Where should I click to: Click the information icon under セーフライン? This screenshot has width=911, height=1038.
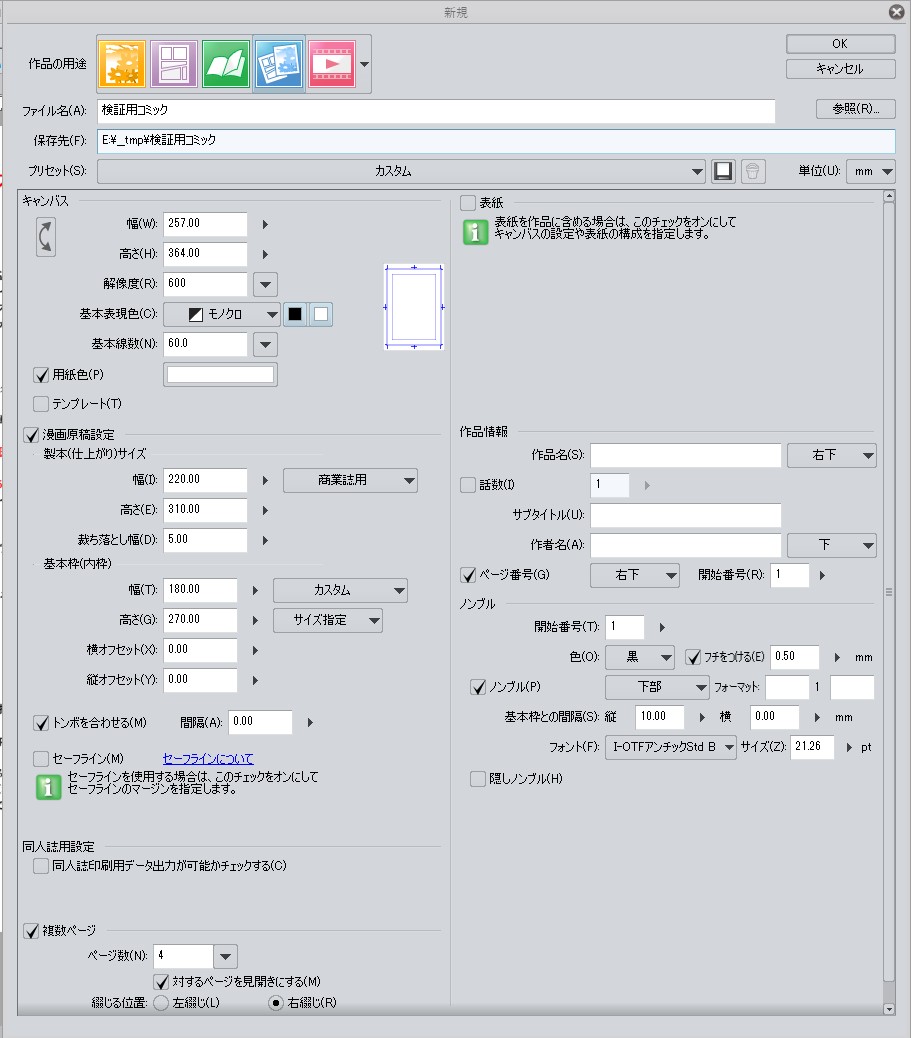pos(48,786)
